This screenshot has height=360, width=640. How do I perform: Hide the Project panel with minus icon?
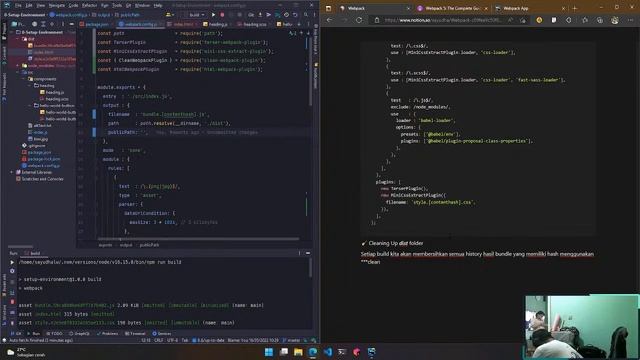pos(71,24)
